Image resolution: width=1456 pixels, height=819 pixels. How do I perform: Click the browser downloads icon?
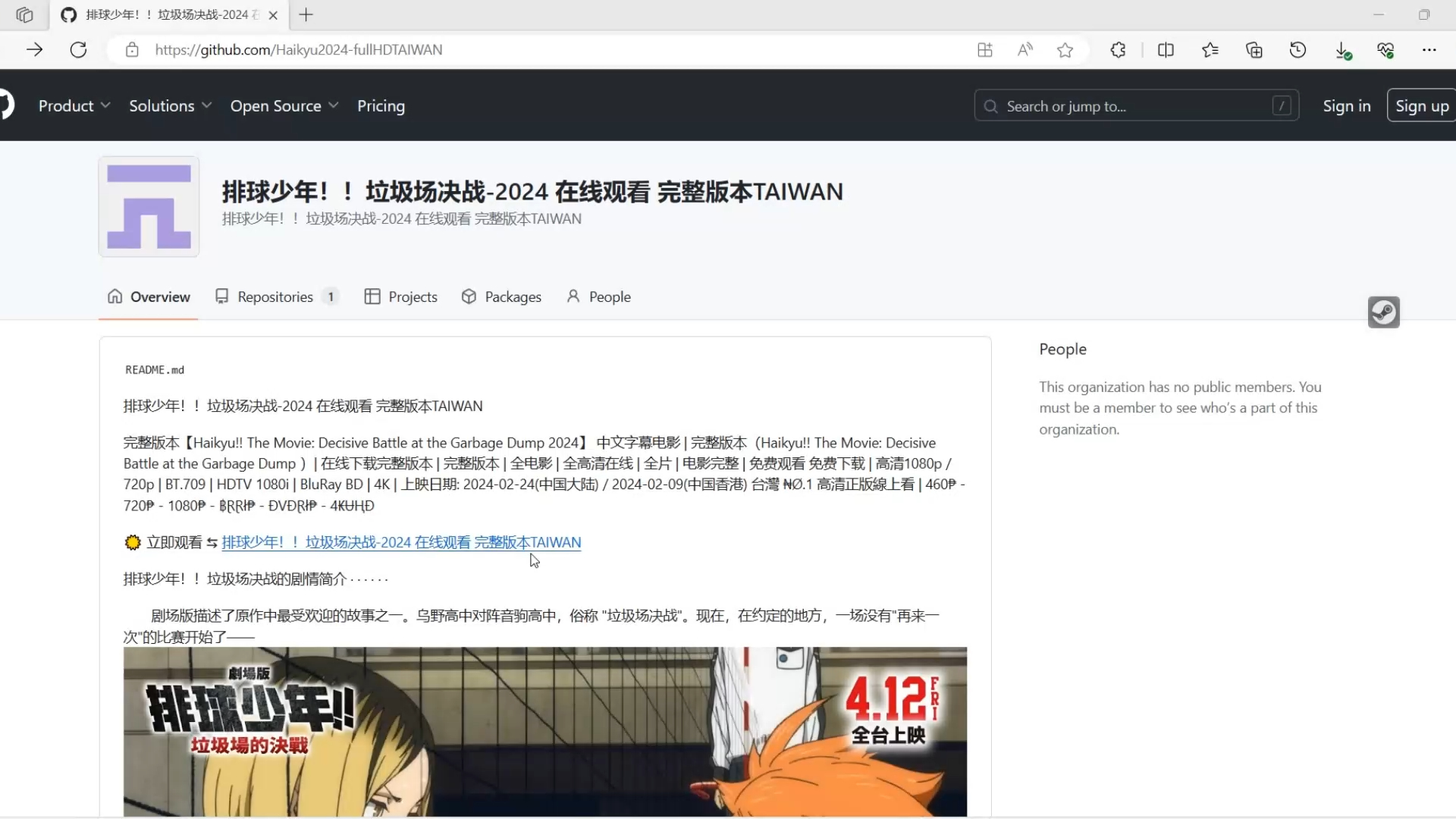tap(1342, 50)
